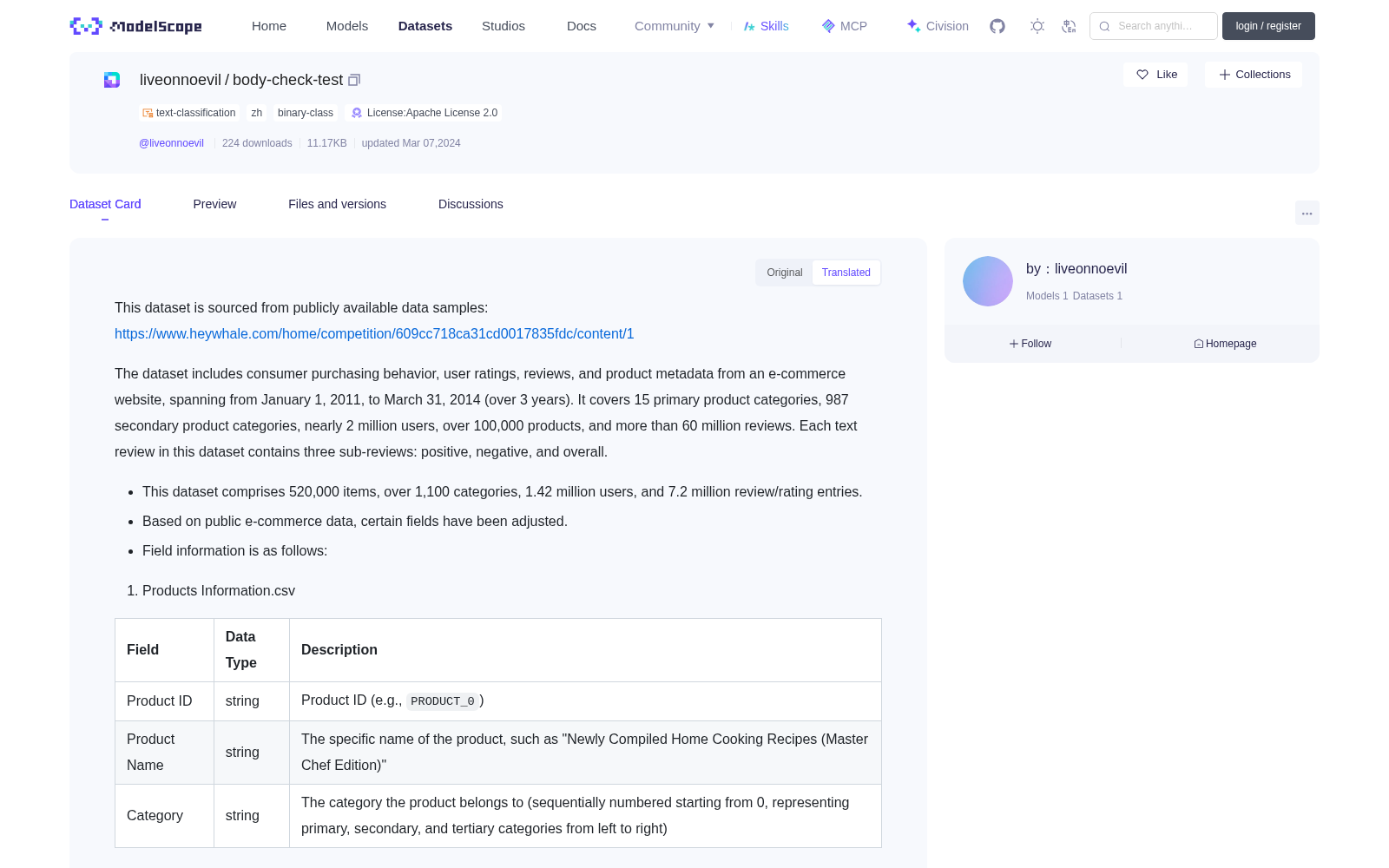Image resolution: width=1389 pixels, height=868 pixels.
Task: Show the Original text version
Action: (x=785, y=273)
